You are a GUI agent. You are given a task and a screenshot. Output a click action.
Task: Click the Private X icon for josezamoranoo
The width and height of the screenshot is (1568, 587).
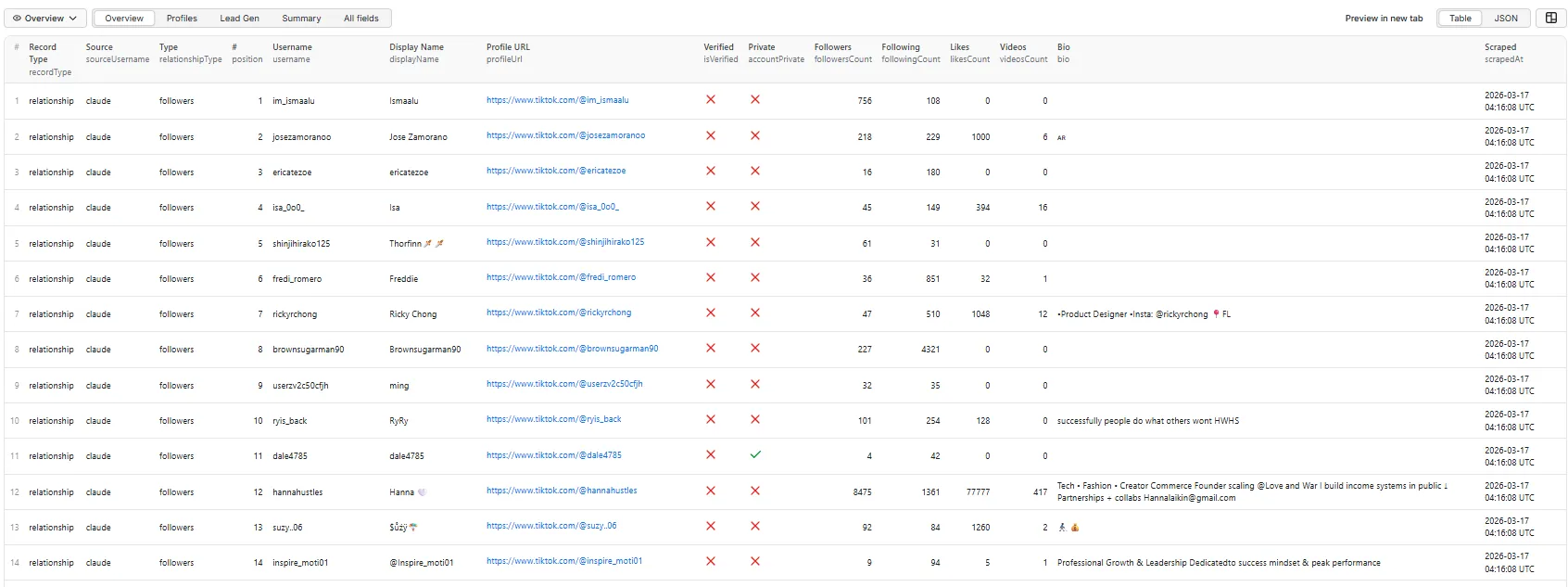tap(755, 135)
